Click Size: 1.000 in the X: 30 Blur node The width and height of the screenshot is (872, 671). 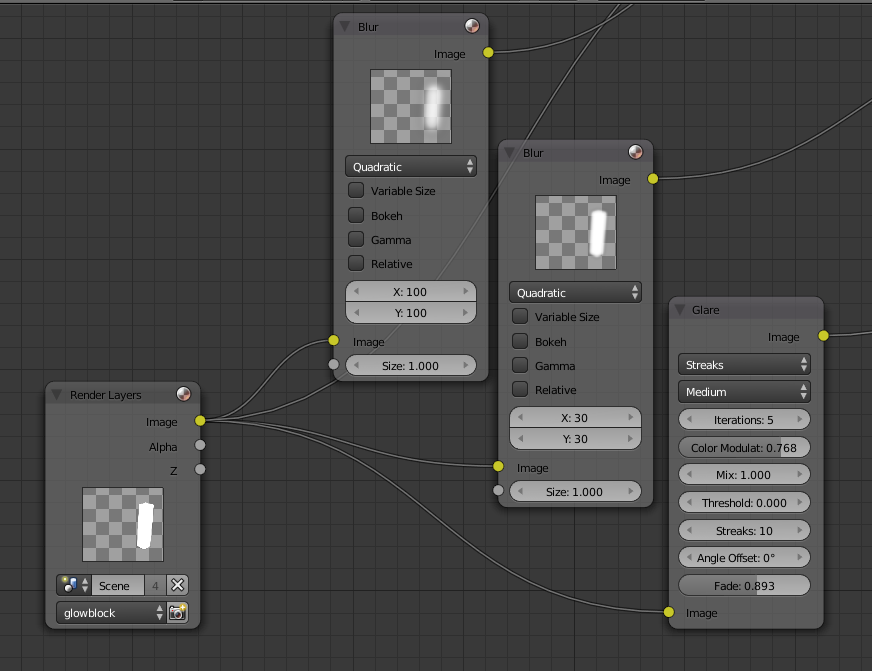[x=575, y=491]
